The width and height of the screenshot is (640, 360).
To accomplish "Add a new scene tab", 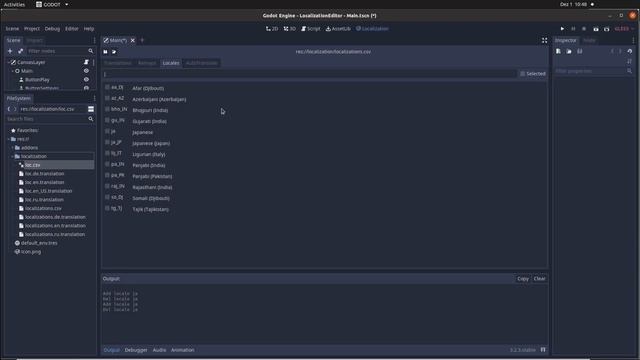I will pyautogui.click(x=142, y=40).
